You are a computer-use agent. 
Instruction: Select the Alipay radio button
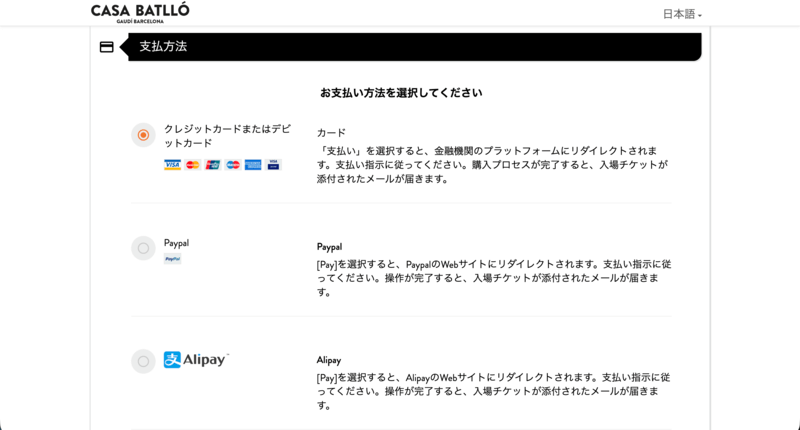143,361
